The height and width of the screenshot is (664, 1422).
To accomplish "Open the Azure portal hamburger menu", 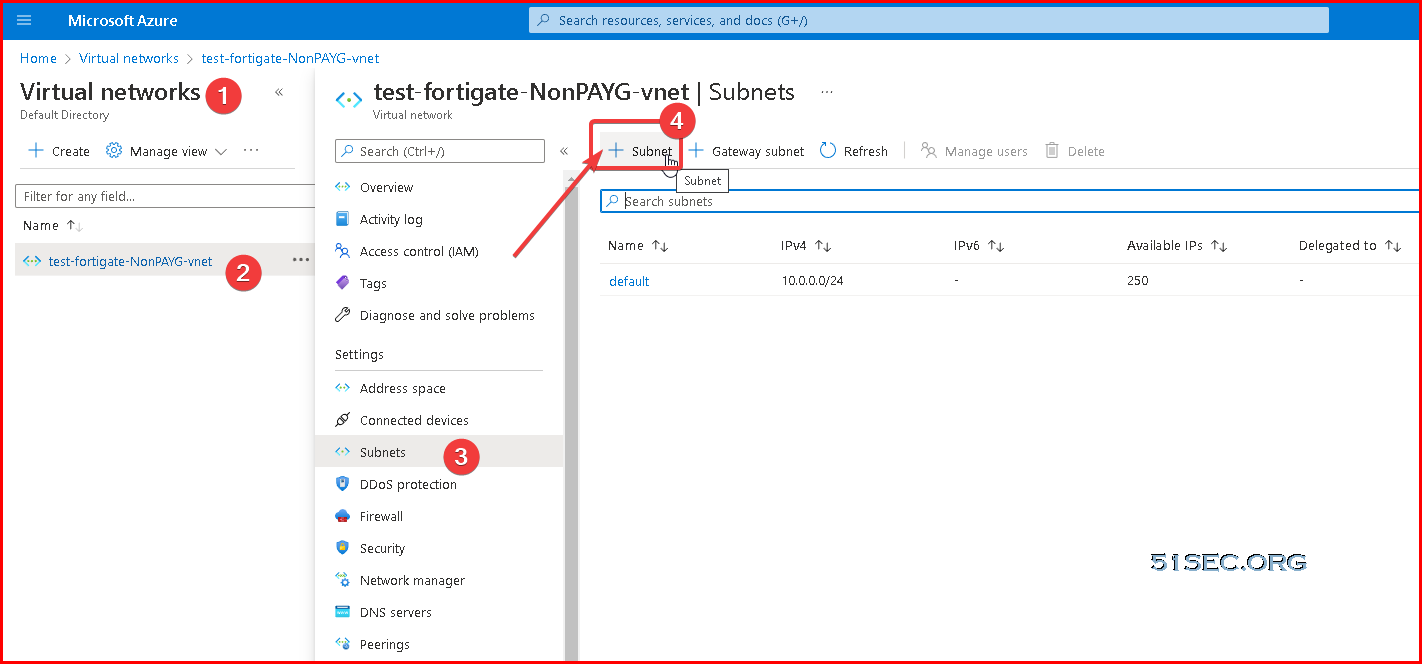I will pyautogui.click(x=25, y=20).
